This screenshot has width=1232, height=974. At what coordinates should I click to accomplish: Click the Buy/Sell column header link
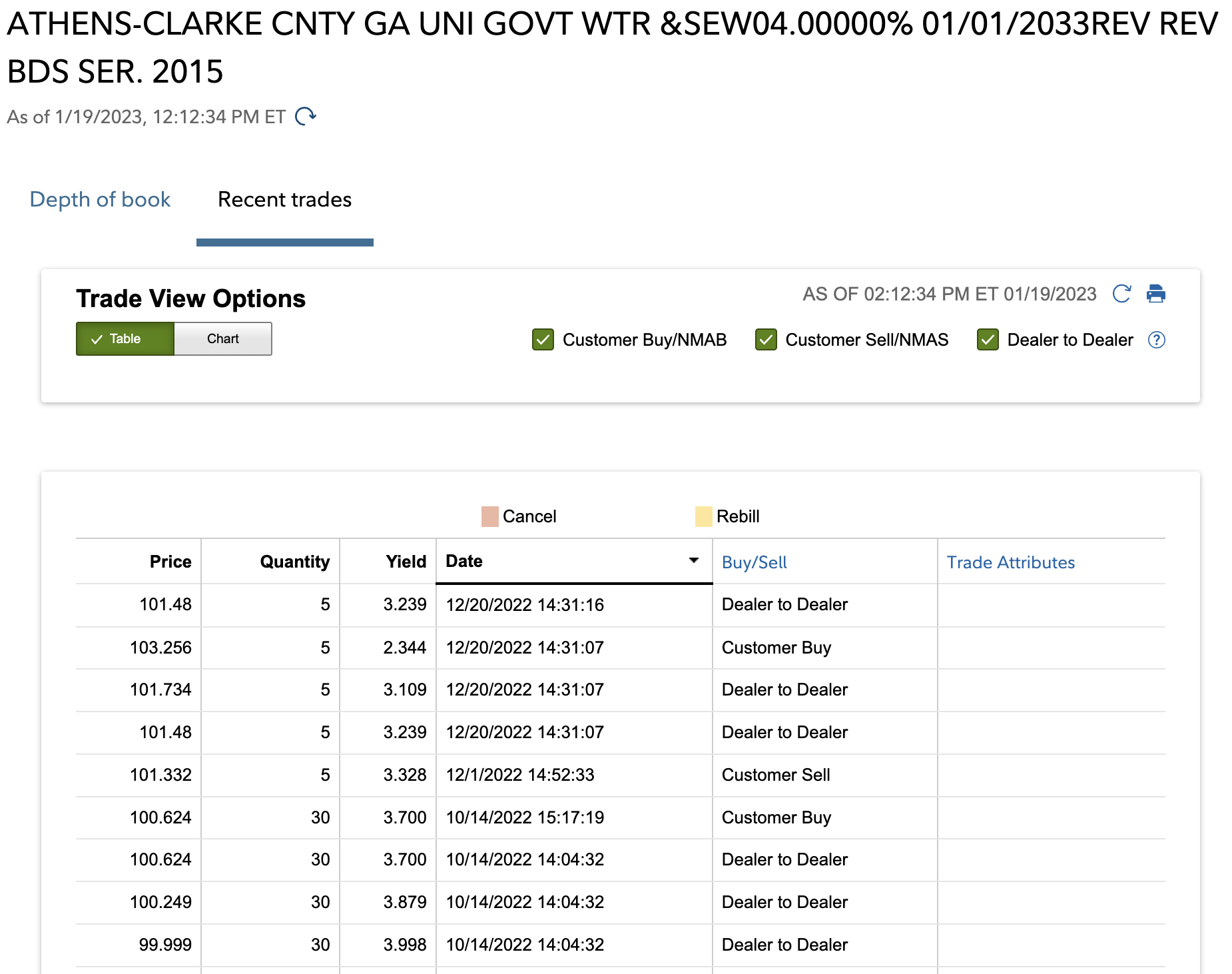(x=754, y=562)
